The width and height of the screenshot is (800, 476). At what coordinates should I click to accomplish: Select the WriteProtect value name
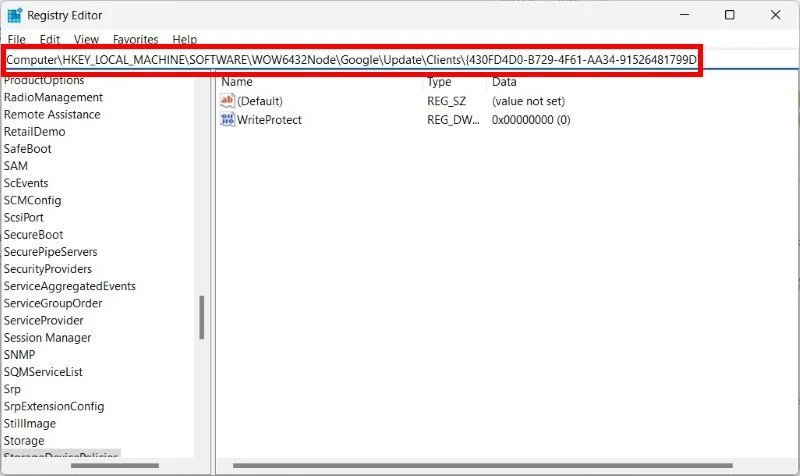(269, 120)
